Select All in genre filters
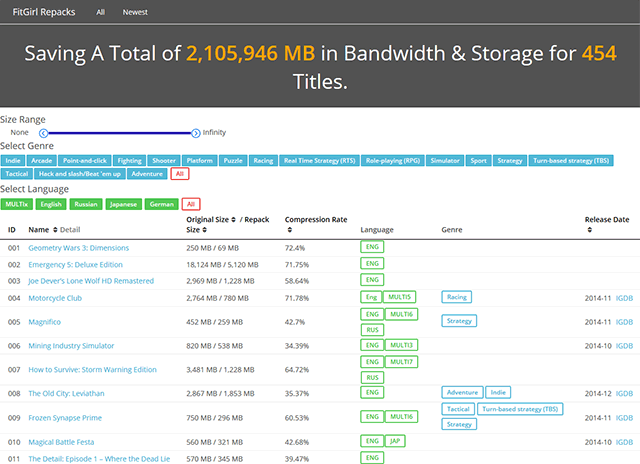The width and height of the screenshot is (640, 464). (179, 174)
